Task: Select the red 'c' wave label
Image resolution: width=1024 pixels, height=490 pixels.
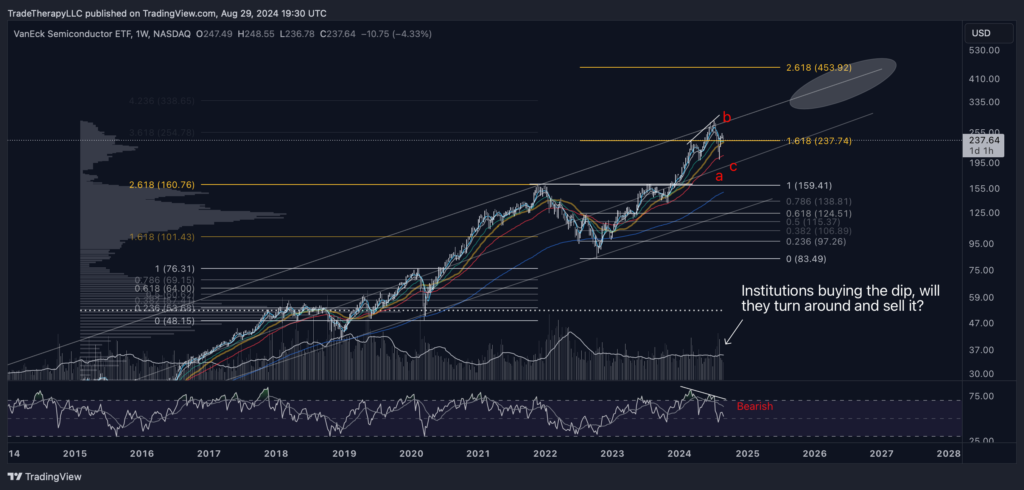Action: tap(733, 166)
